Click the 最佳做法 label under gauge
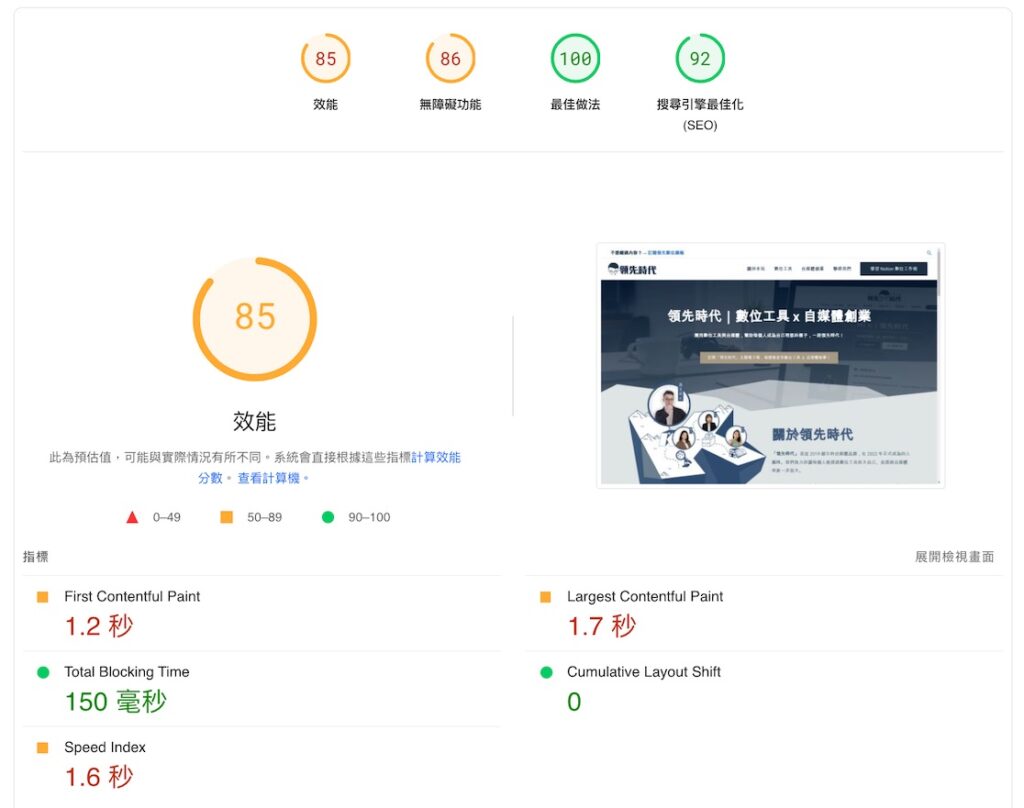Screen dimensions: 1024x808 pos(575,105)
